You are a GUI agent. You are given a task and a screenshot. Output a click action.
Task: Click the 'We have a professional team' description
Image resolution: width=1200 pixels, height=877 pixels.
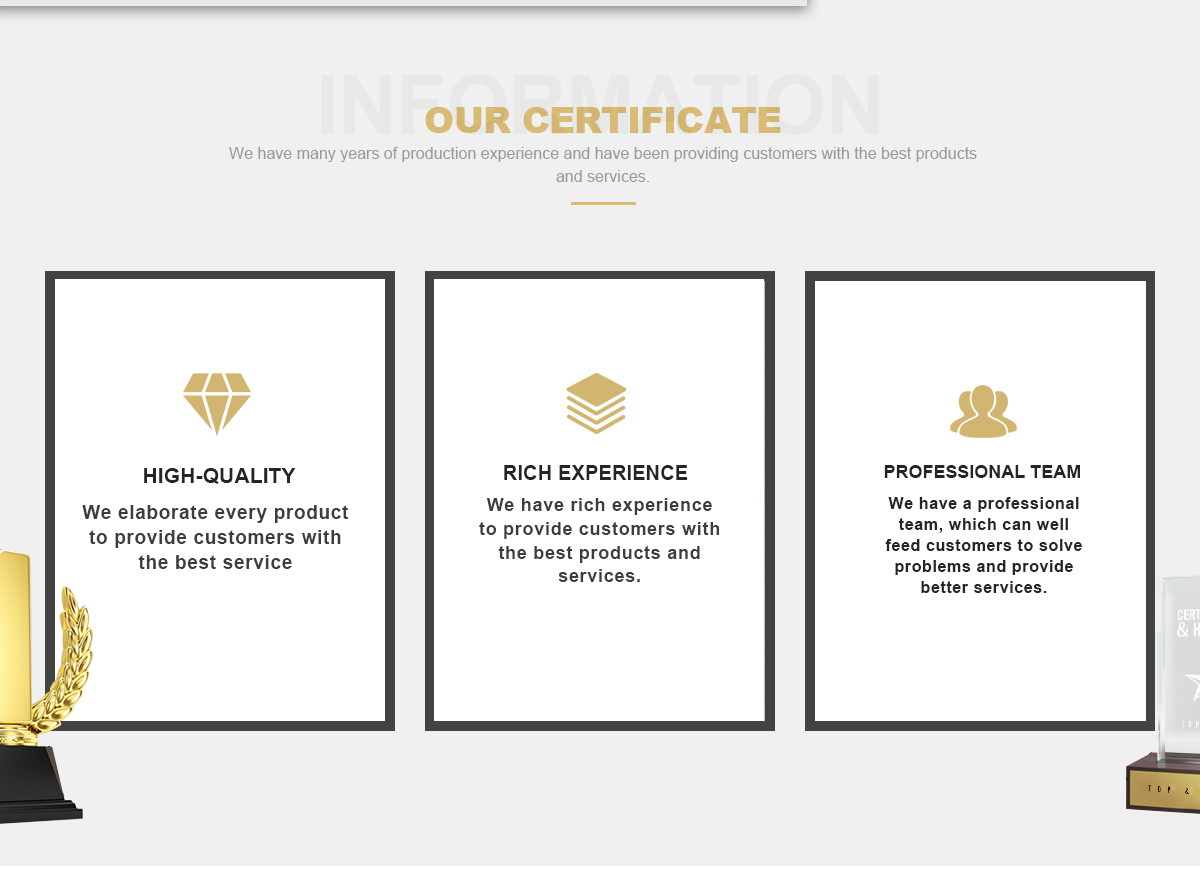983,545
